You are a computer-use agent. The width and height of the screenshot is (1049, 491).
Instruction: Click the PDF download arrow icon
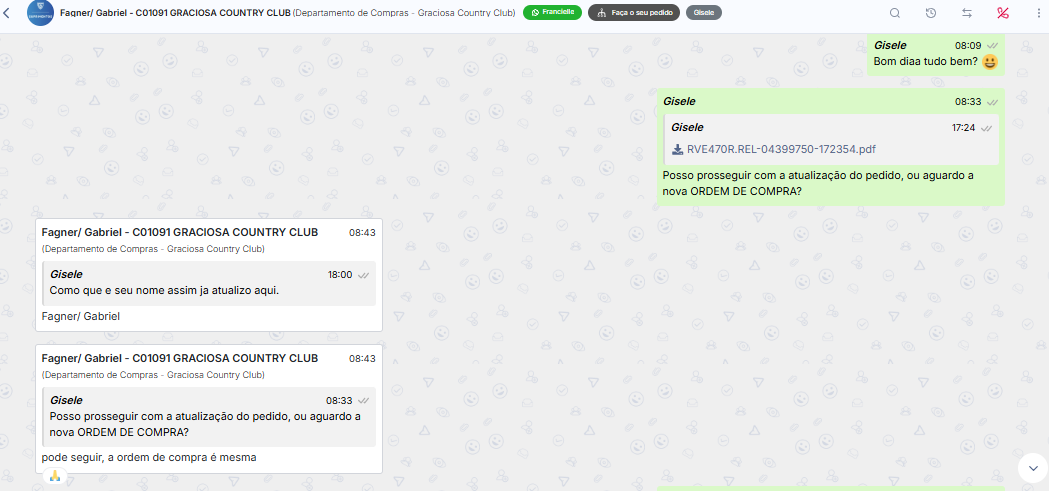click(x=677, y=149)
